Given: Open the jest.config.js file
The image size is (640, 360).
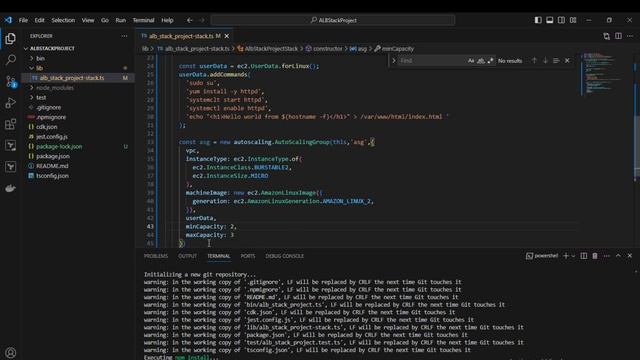Looking at the screenshot, I should pos(52,137).
